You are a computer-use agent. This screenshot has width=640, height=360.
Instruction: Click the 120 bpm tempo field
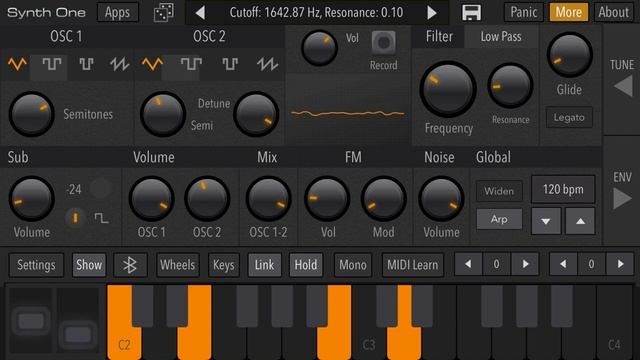(563, 189)
